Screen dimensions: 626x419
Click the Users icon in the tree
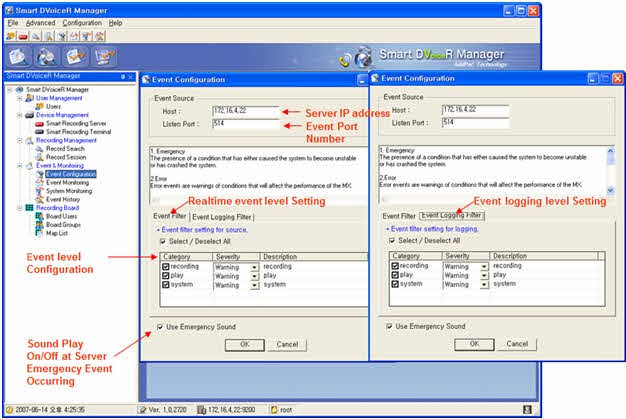[x=39, y=106]
